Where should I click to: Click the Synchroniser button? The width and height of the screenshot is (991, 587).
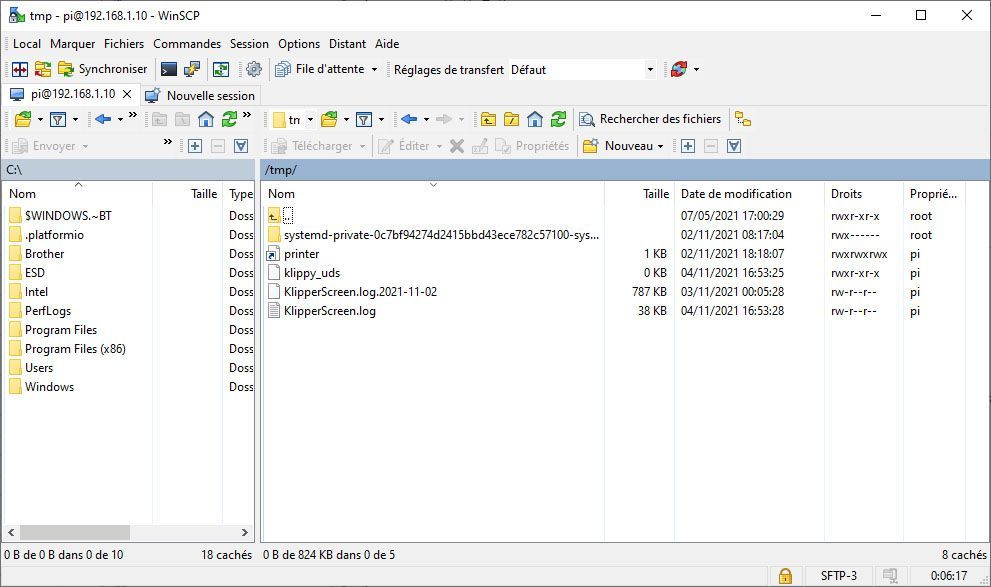102,69
